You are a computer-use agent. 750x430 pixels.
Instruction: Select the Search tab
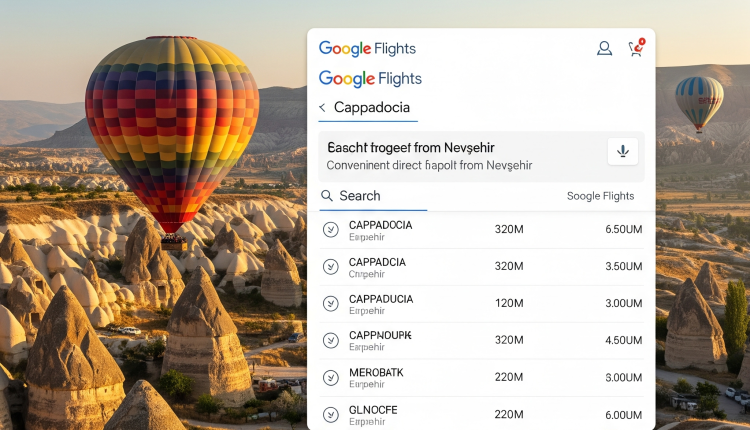[360, 196]
